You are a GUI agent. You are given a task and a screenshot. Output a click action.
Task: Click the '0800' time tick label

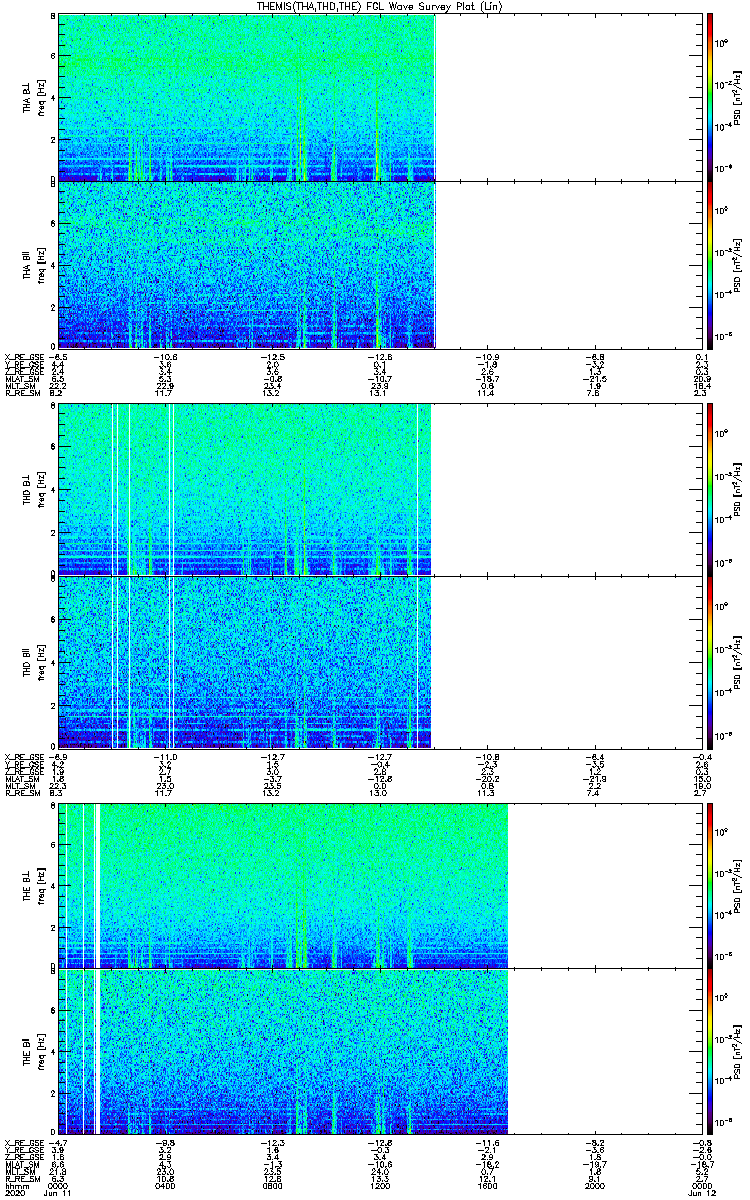click(x=271, y=1186)
